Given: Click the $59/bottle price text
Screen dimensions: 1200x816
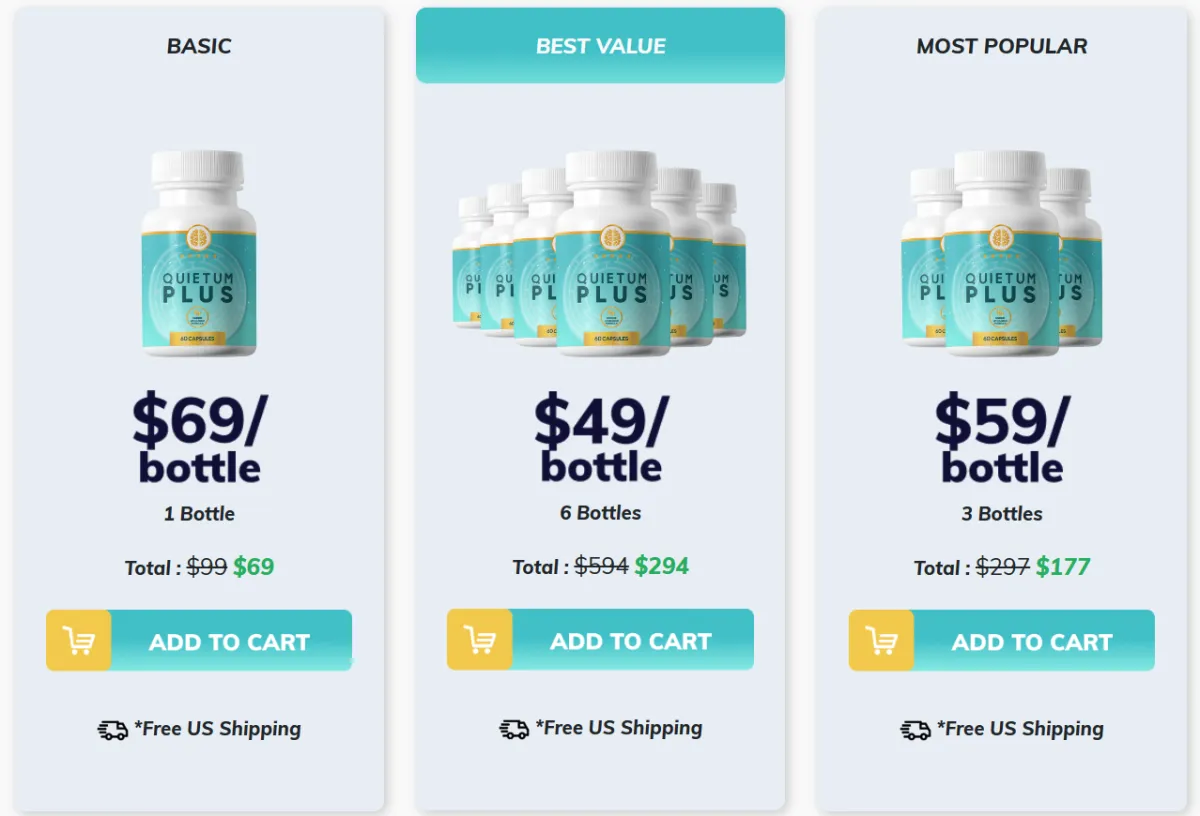Looking at the screenshot, I should point(1002,438).
